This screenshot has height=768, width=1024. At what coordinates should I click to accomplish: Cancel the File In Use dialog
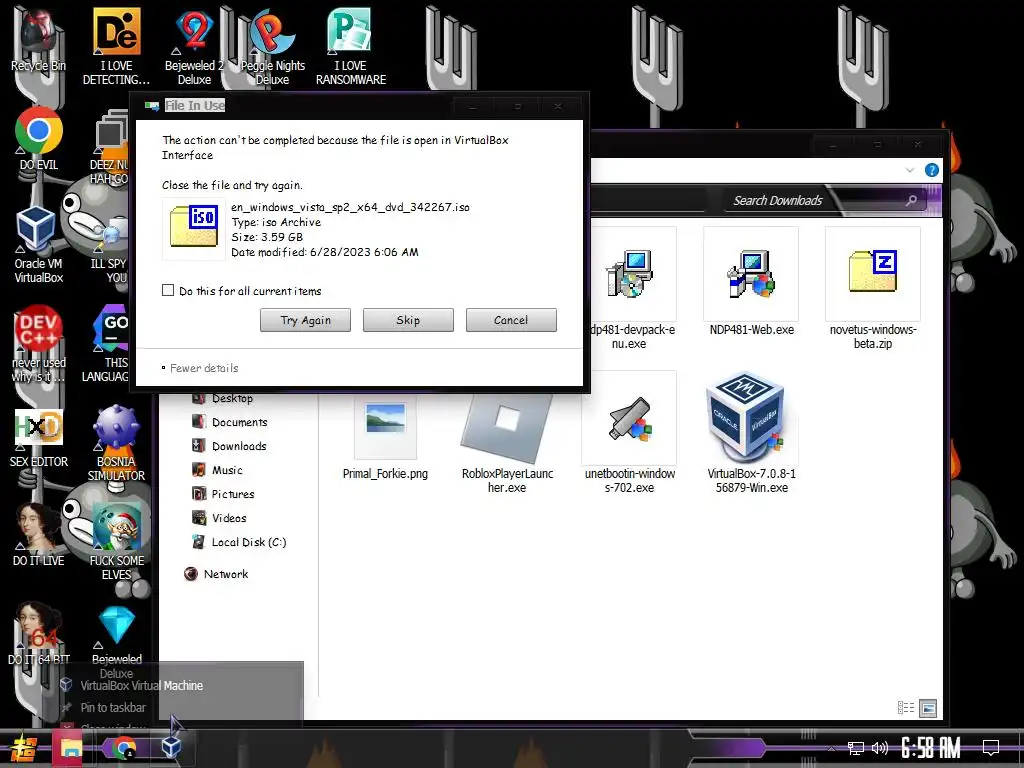[511, 320]
